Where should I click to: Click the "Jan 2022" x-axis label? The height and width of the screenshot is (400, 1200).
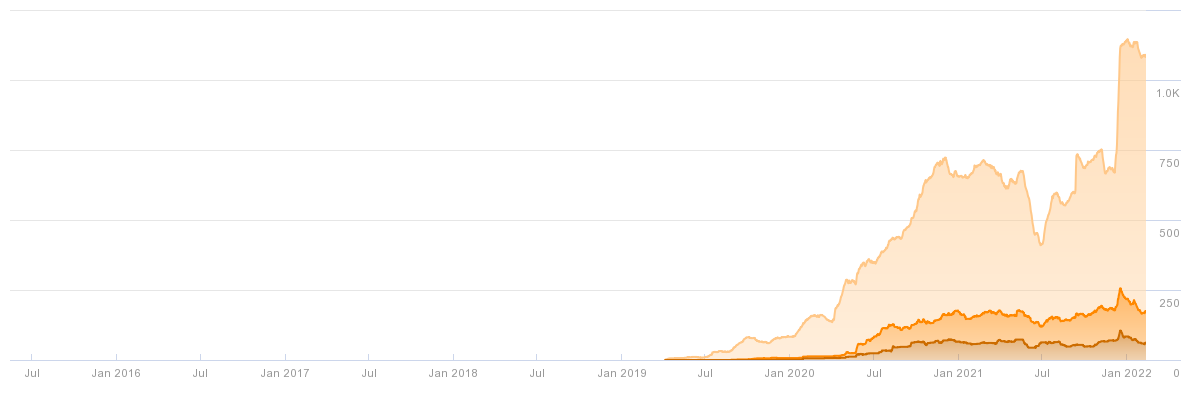point(1128,373)
